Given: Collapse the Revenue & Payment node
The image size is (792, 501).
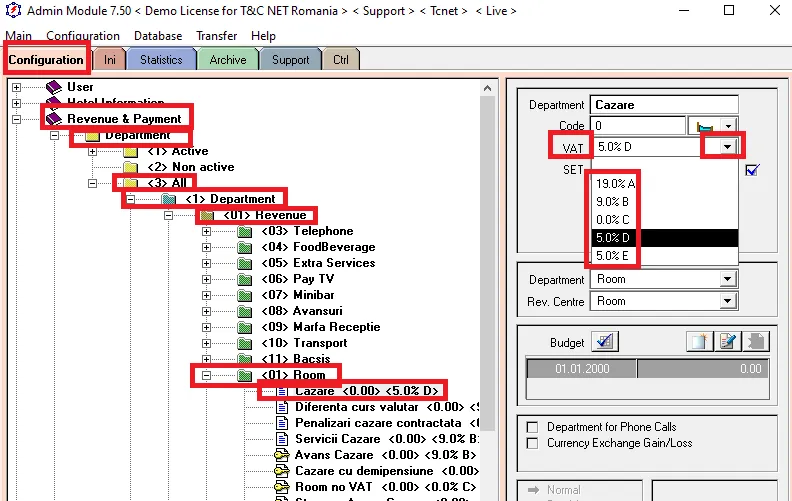Looking at the screenshot, I should 16,119.
